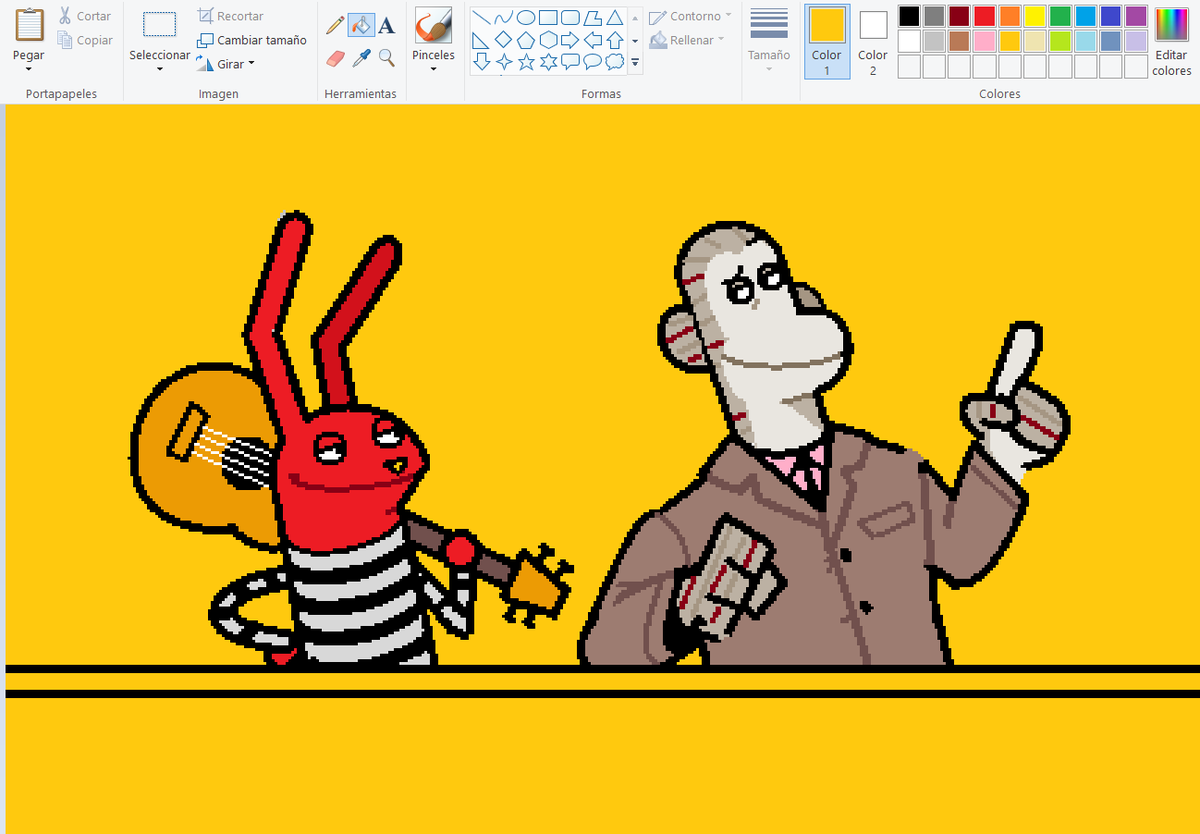Activate the Color 1 selector

point(827,41)
